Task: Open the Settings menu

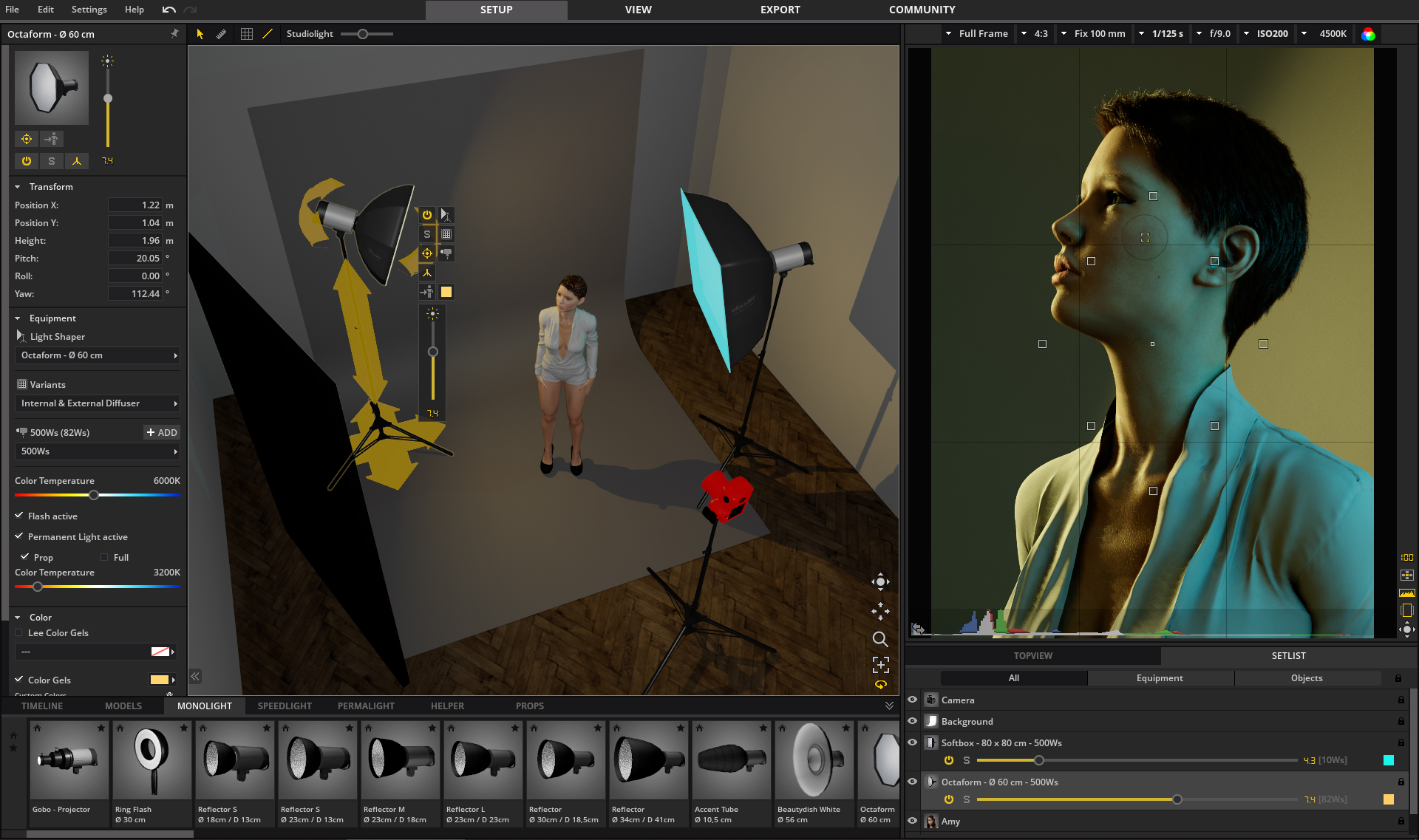Action: tap(89, 10)
